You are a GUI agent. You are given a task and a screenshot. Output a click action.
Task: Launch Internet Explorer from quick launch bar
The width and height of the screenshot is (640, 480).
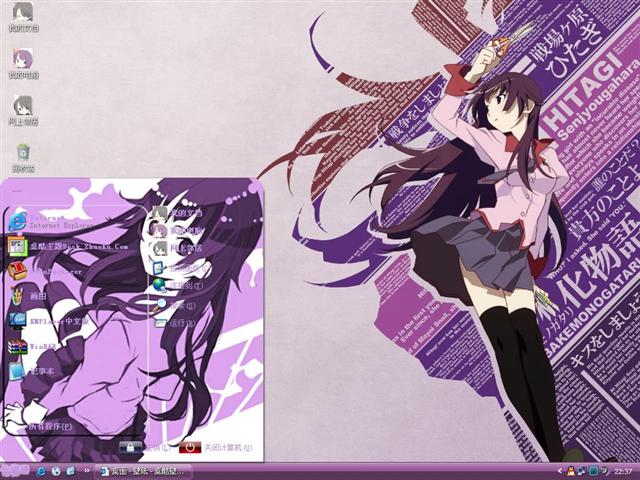tap(41, 471)
